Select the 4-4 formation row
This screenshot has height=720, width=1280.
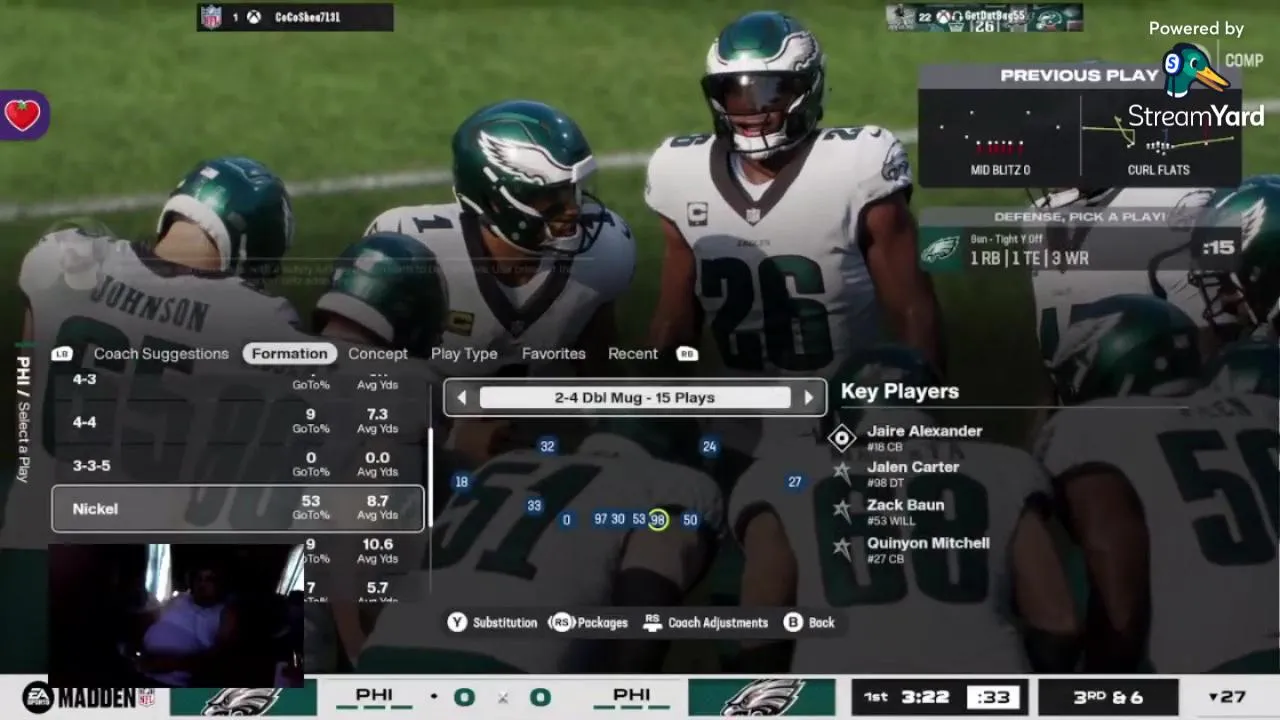pos(238,422)
